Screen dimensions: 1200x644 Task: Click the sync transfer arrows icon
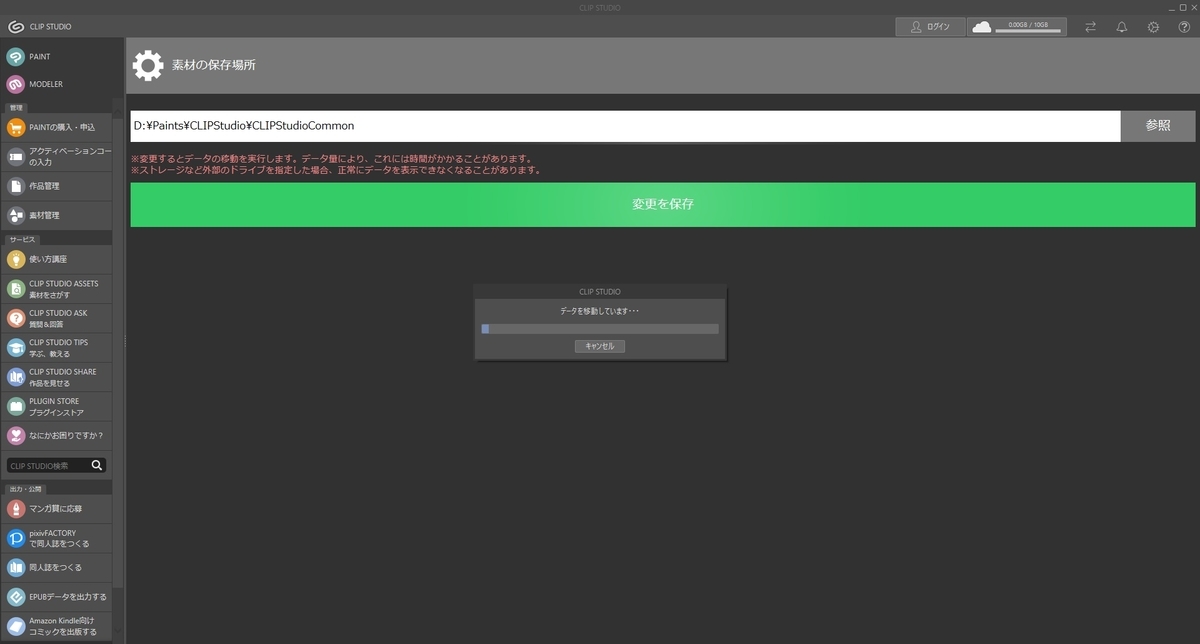tap(1090, 26)
